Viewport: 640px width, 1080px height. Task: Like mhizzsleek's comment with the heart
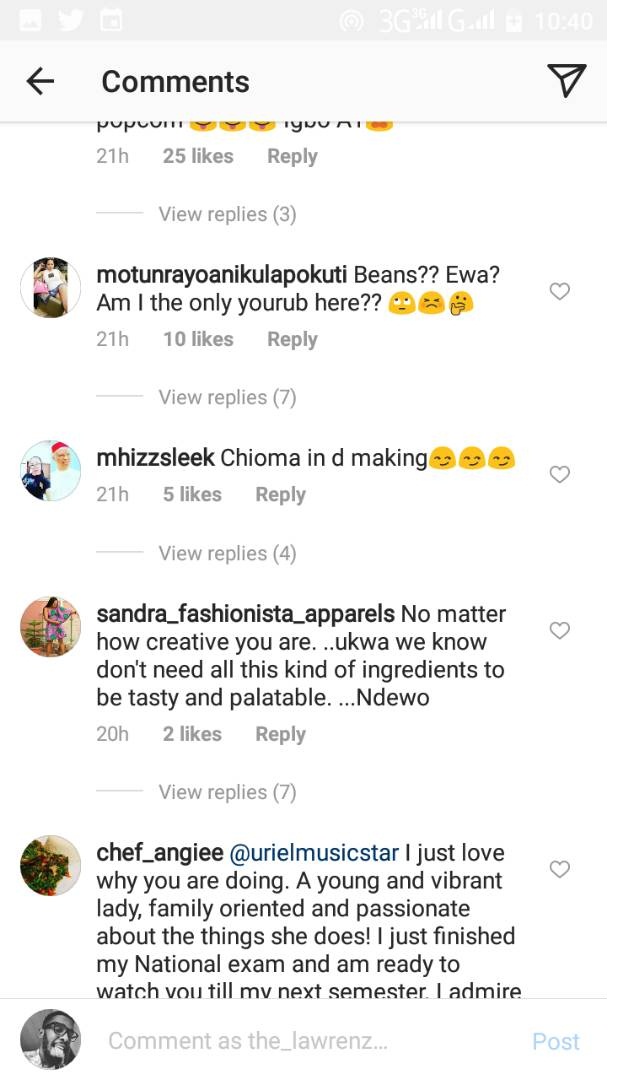coord(560,474)
